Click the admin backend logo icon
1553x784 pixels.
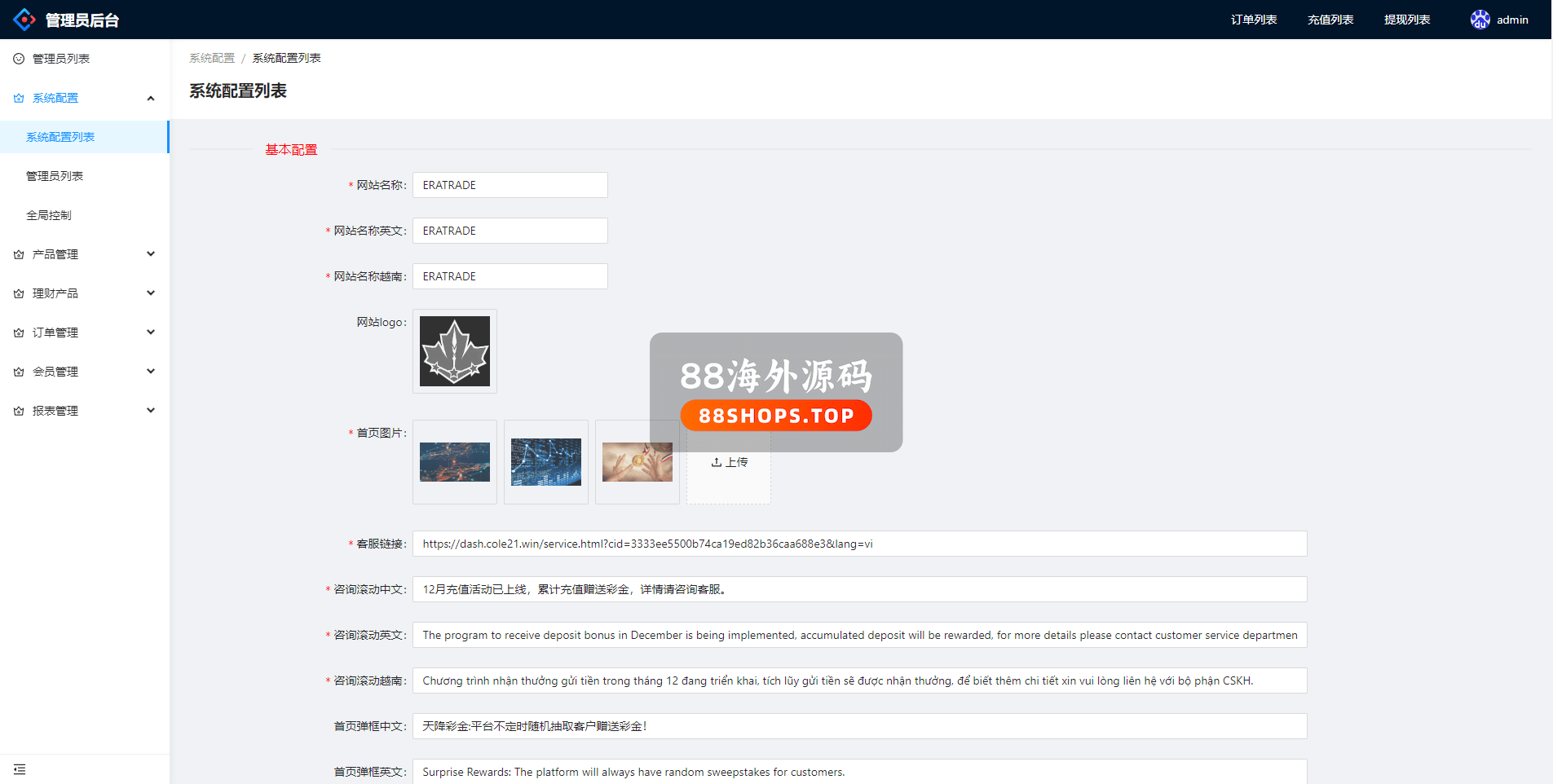24,20
